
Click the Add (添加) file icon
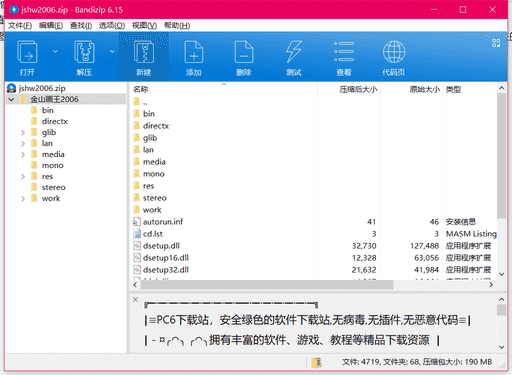[194, 52]
